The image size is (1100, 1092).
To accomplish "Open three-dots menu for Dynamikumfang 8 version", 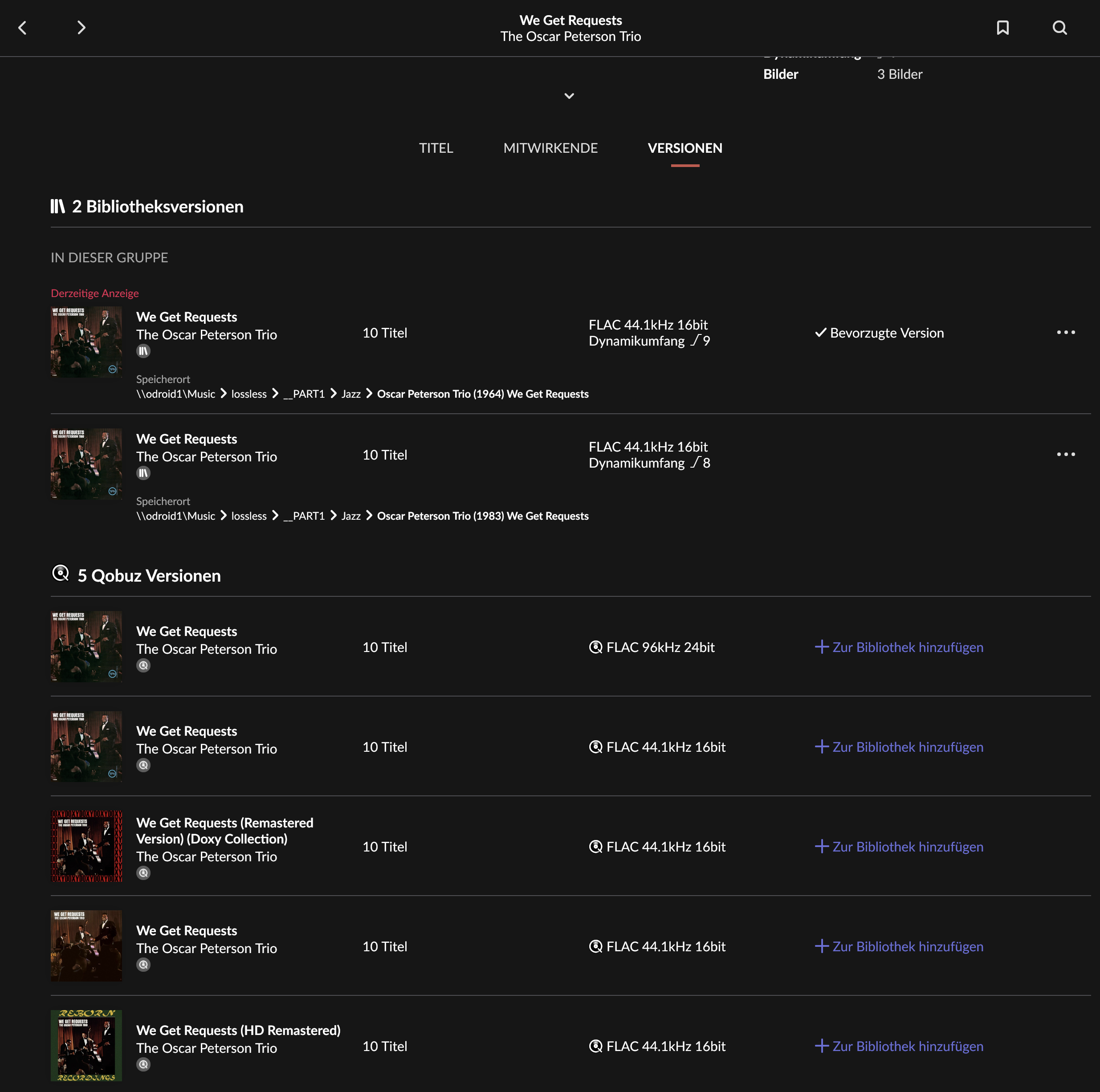I will point(1066,454).
